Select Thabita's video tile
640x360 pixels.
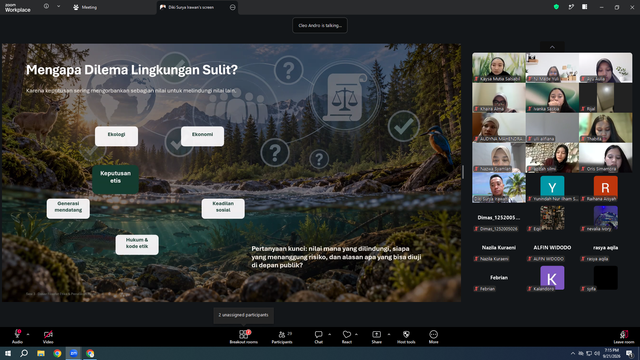click(x=605, y=128)
